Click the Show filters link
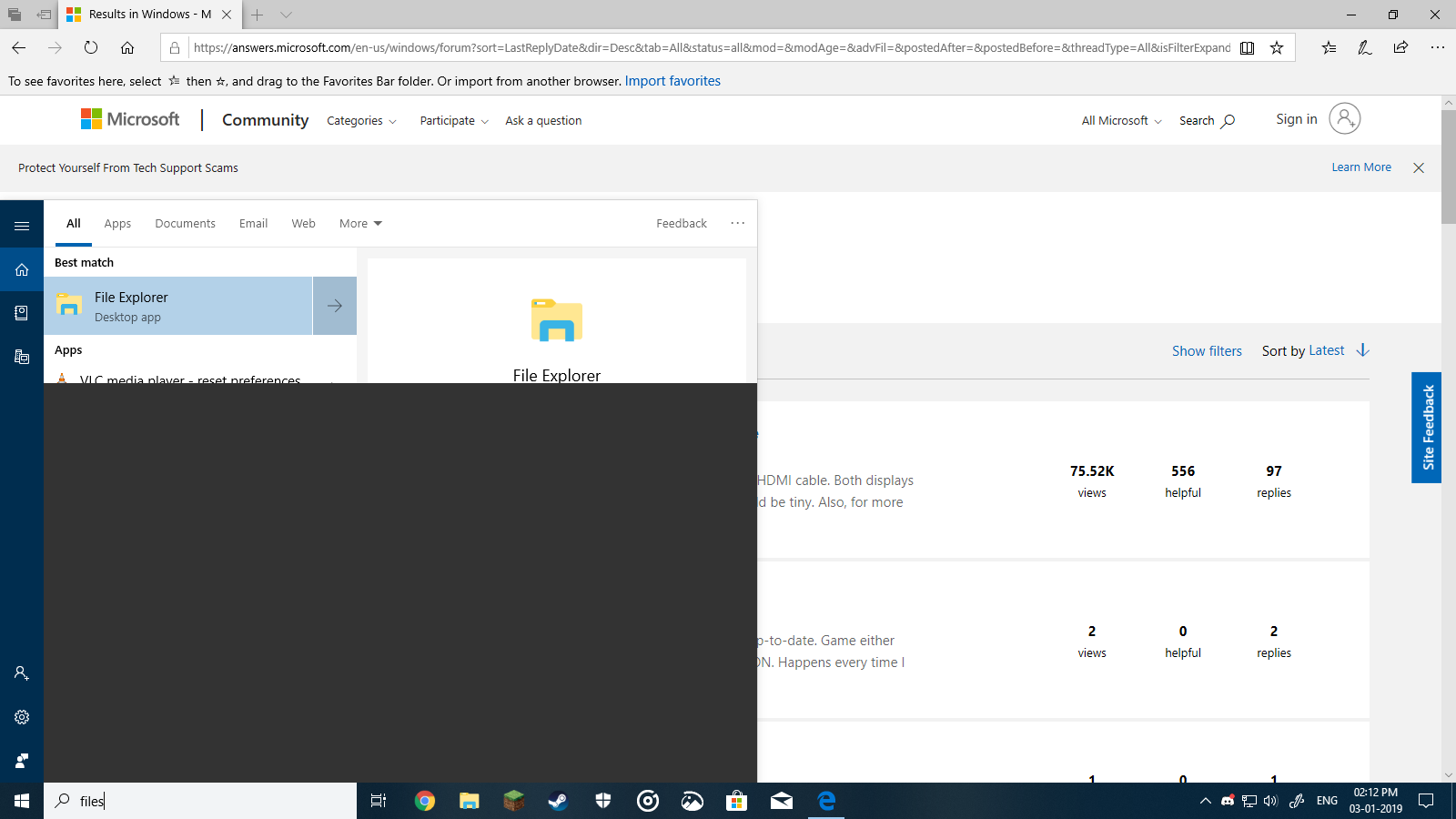Viewport: 1456px width, 819px height. 1207,351
